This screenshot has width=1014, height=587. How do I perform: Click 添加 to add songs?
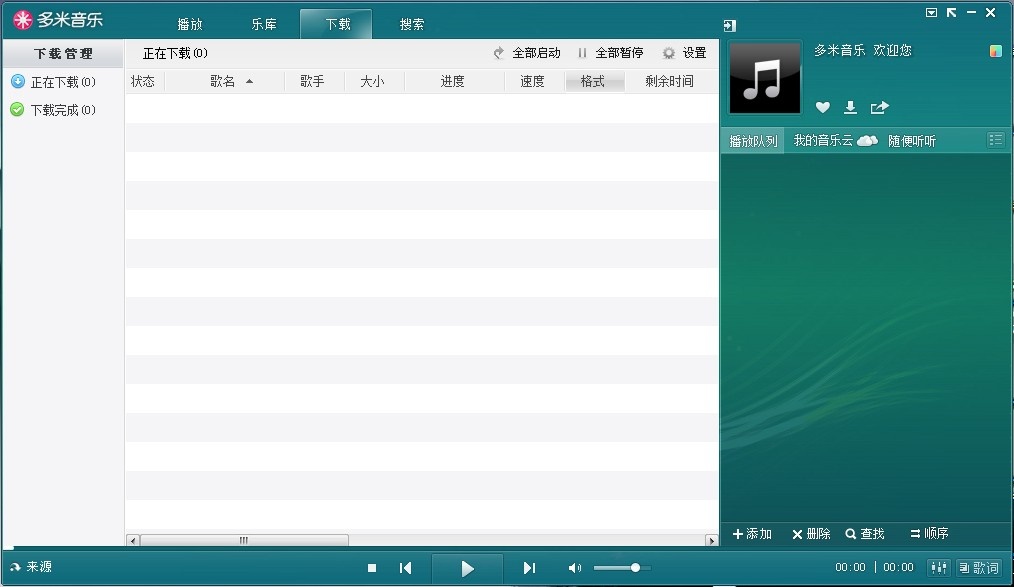tap(752, 533)
